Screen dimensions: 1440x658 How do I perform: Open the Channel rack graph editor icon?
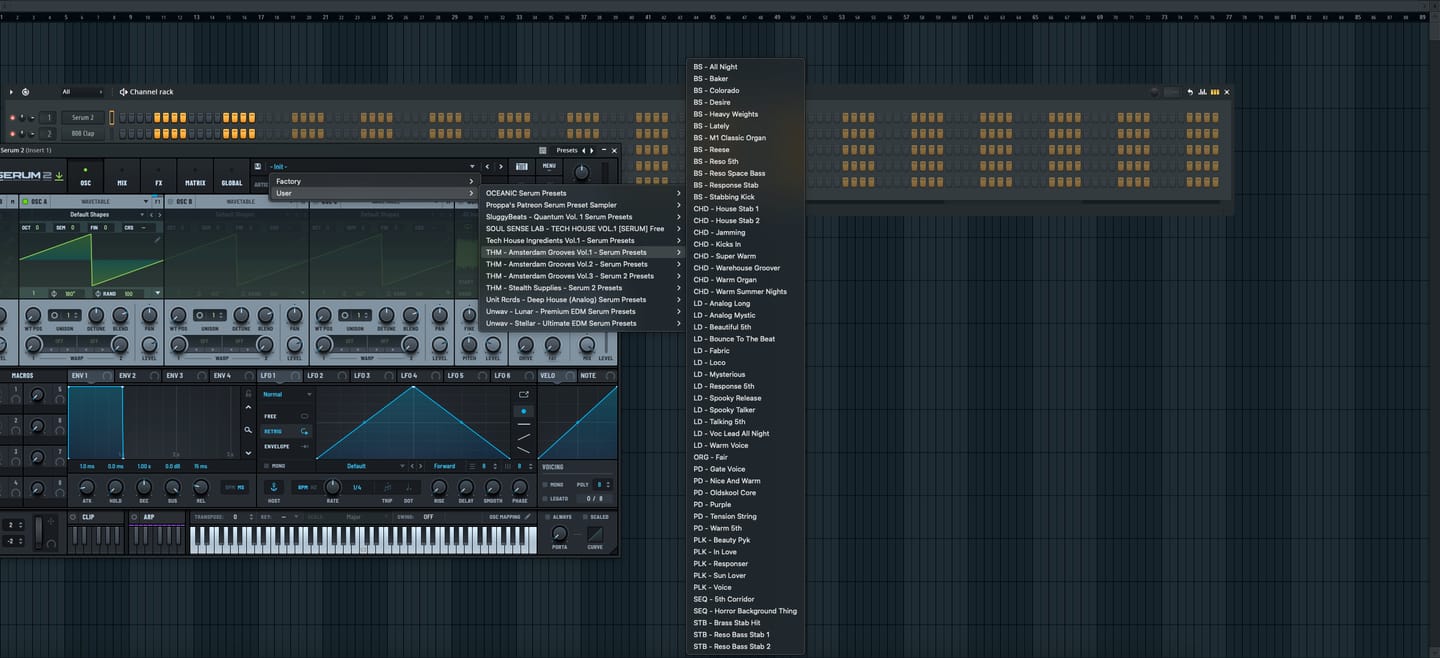(1202, 92)
